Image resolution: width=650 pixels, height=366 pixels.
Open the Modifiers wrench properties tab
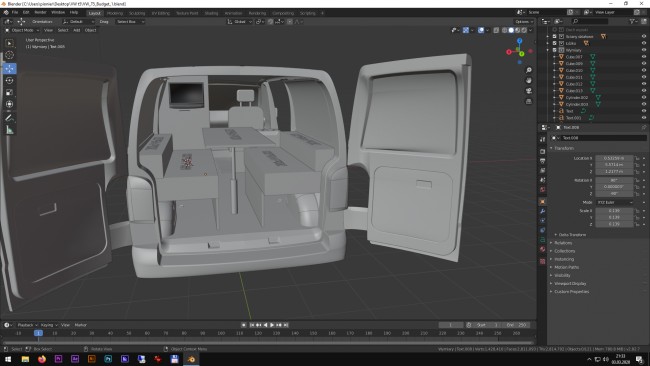tap(543, 211)
